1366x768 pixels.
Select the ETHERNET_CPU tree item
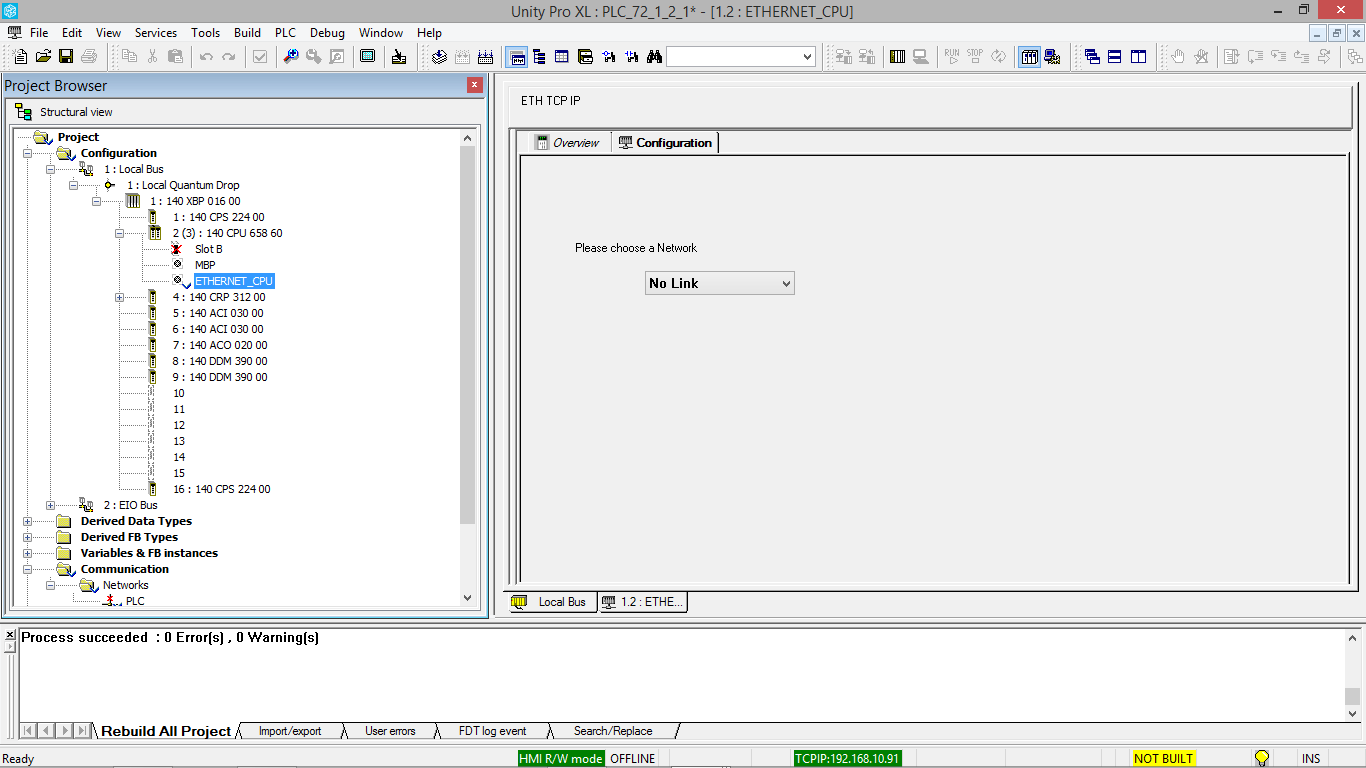click(234, 281)
